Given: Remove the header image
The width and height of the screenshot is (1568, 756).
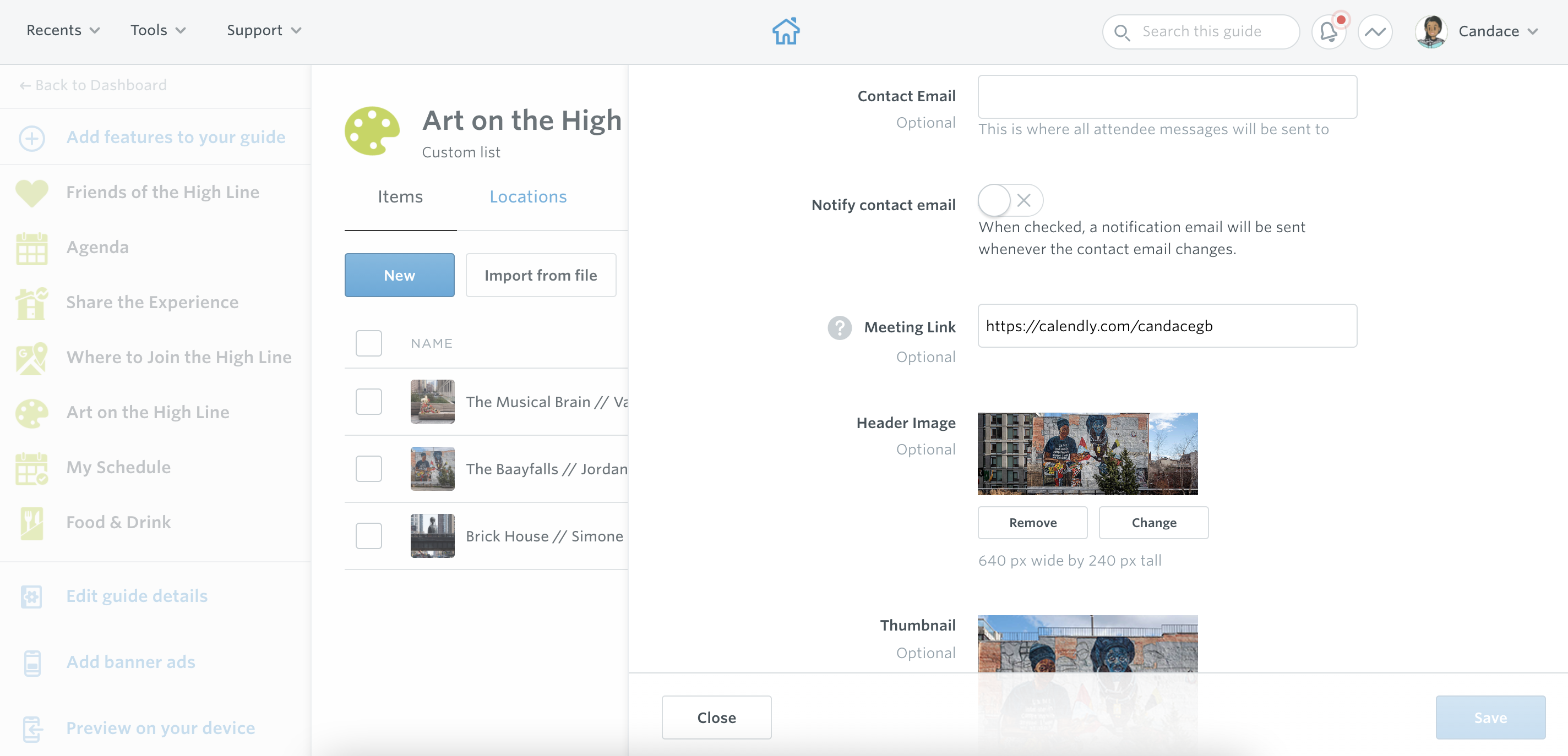Looking at the screenshot, I should tap(1032, 523).
